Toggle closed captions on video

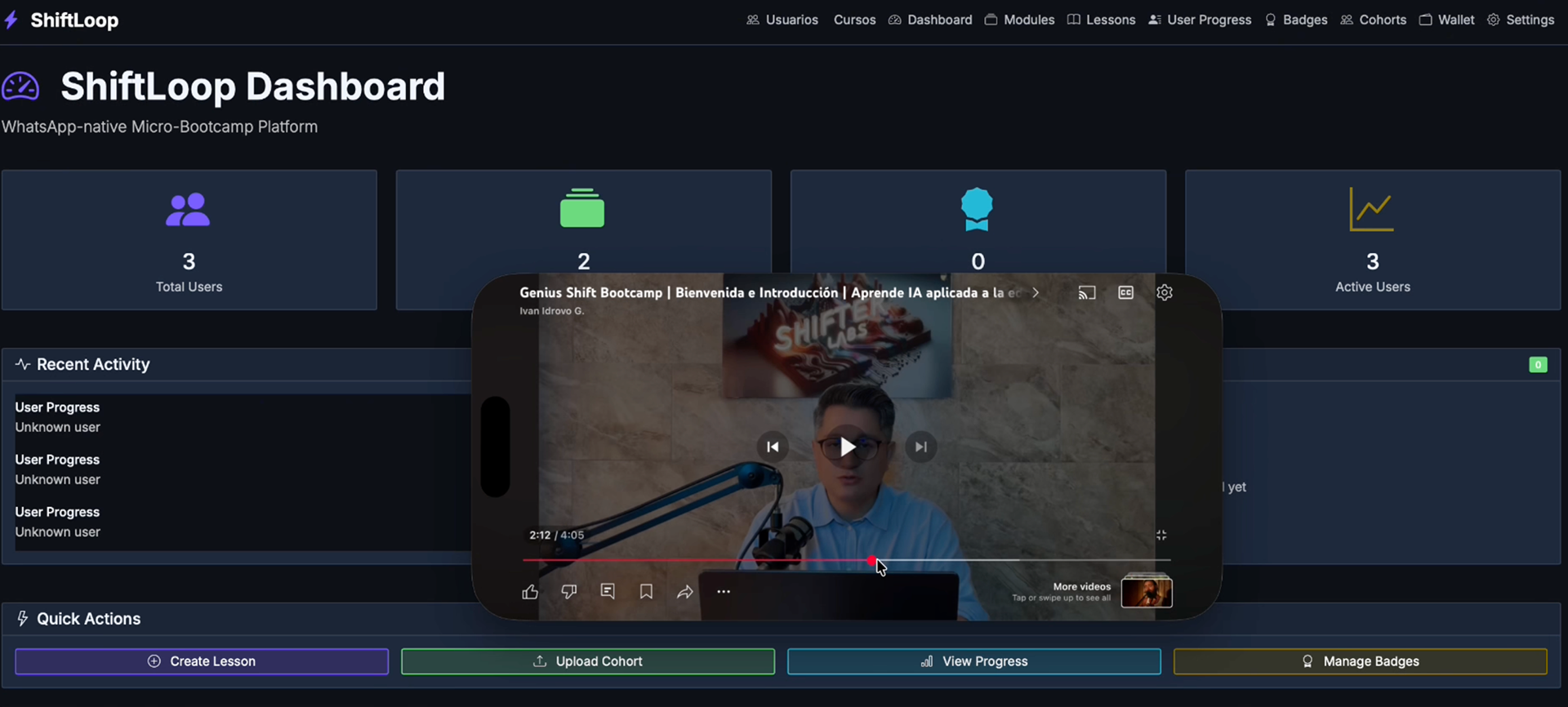pyautogui.click(x=1125, y=292)
